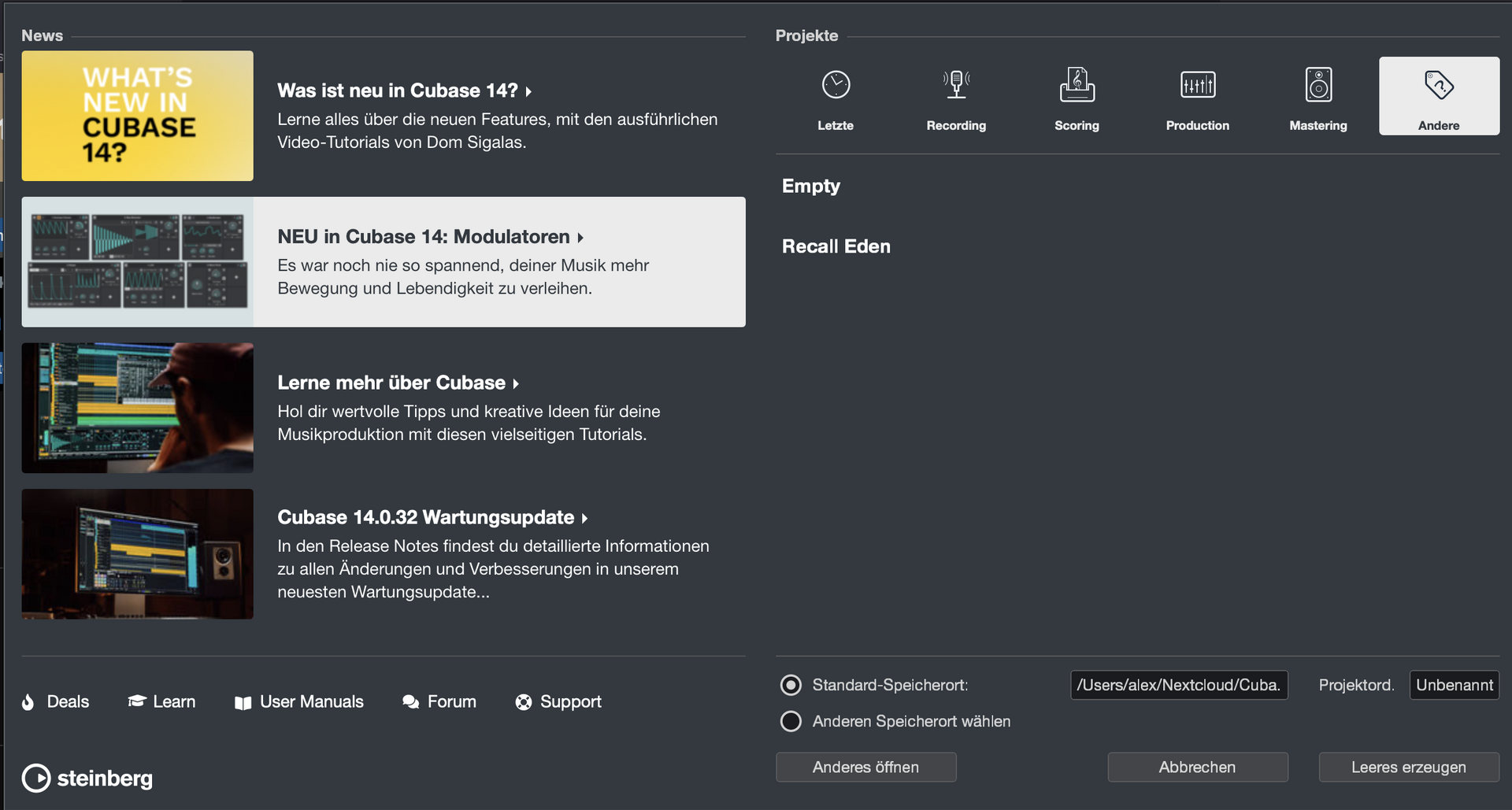The image size is (1512, 810).
Task: Click the Support lifebuoy icon
Action: tap(524, 702)
